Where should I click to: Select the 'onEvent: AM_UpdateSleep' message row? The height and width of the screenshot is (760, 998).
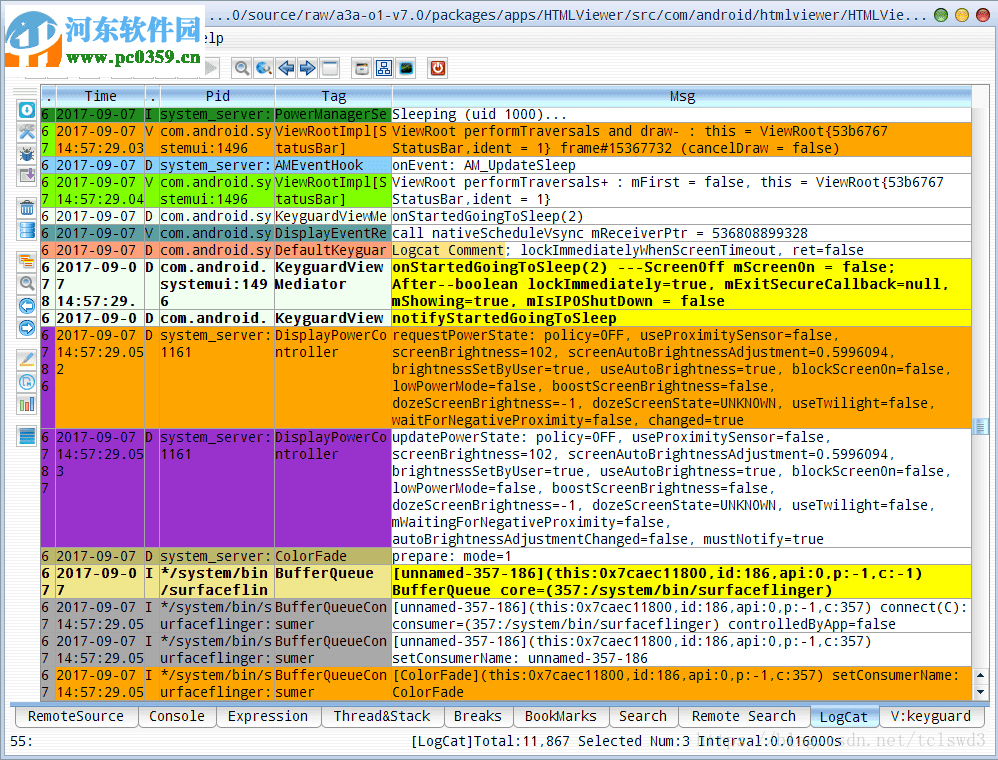(x=682, y=165)
